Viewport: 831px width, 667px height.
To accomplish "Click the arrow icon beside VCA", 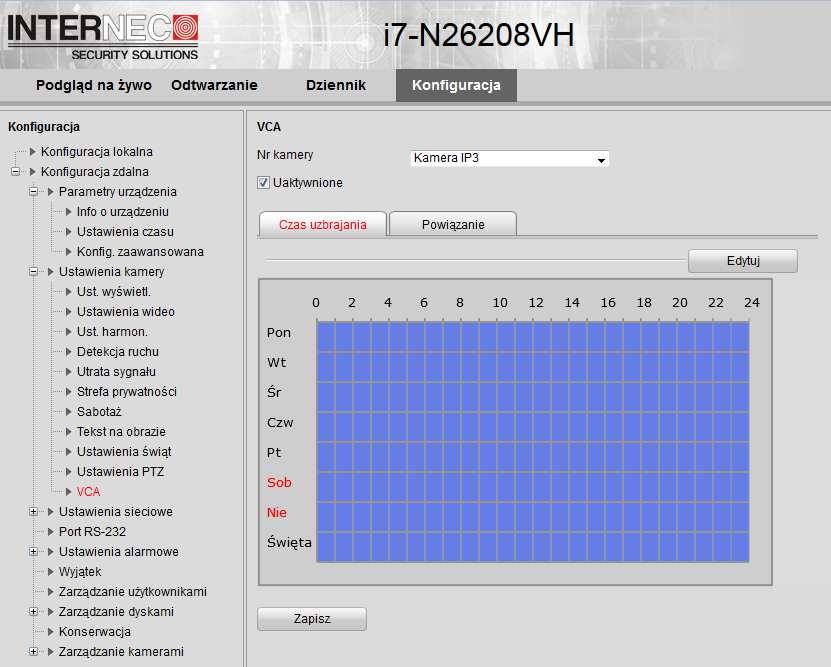I will point(68,492).
